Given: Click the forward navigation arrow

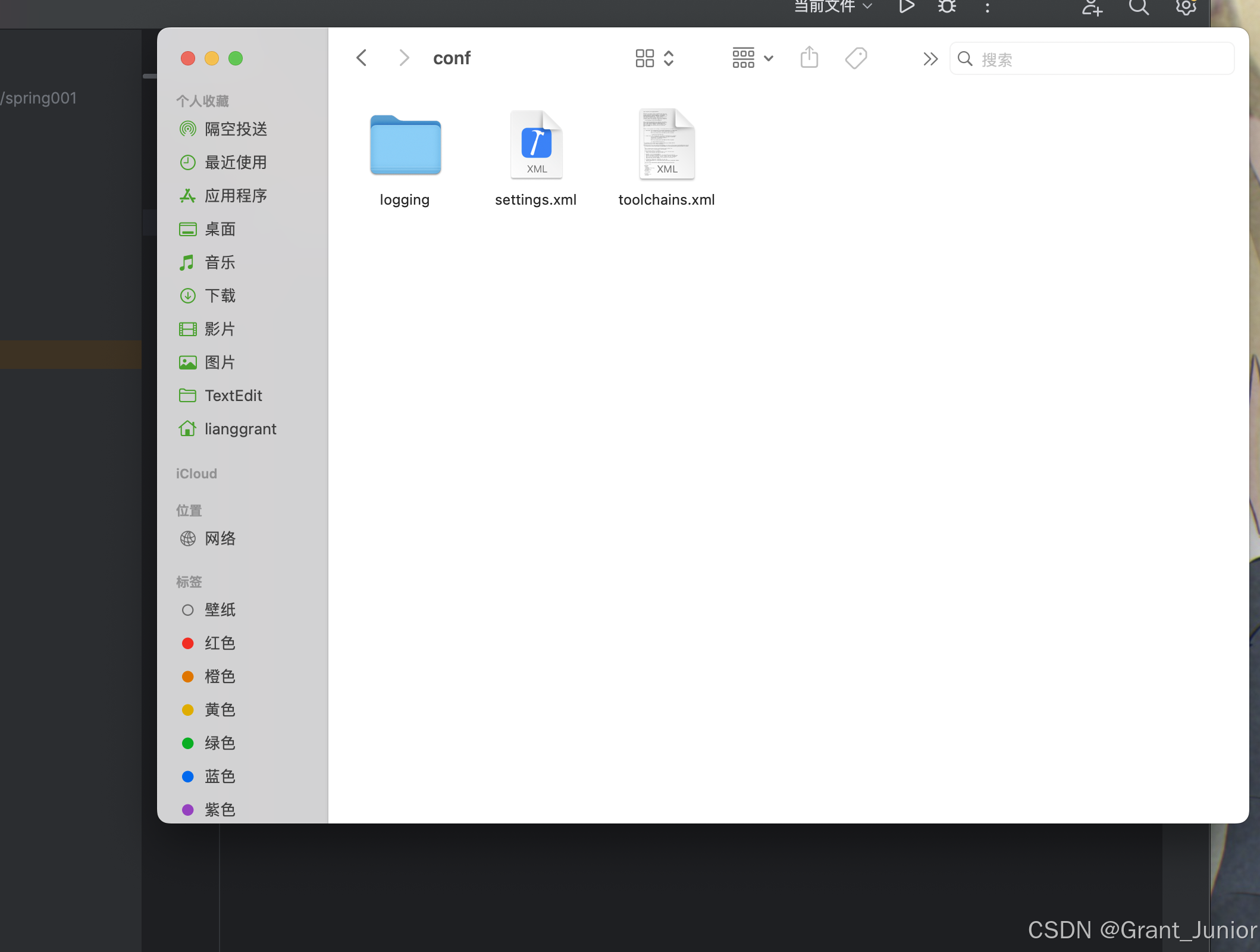Looking at the screenshot, I should [404, 58].
